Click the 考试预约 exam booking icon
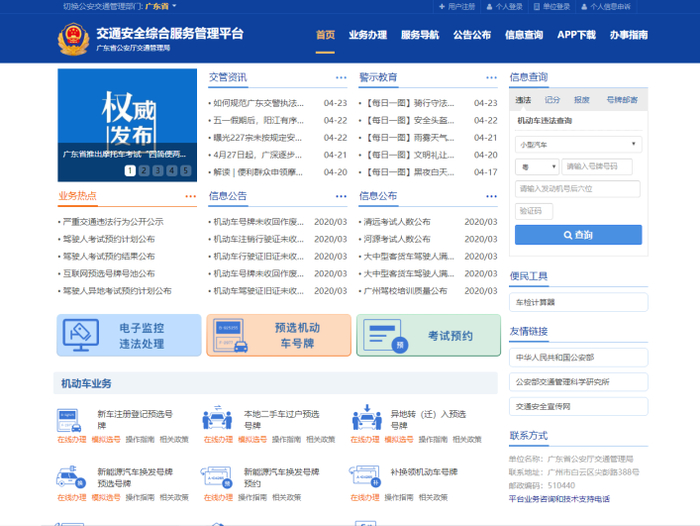This screenshot has height=526, width=700. click(380, 335)
